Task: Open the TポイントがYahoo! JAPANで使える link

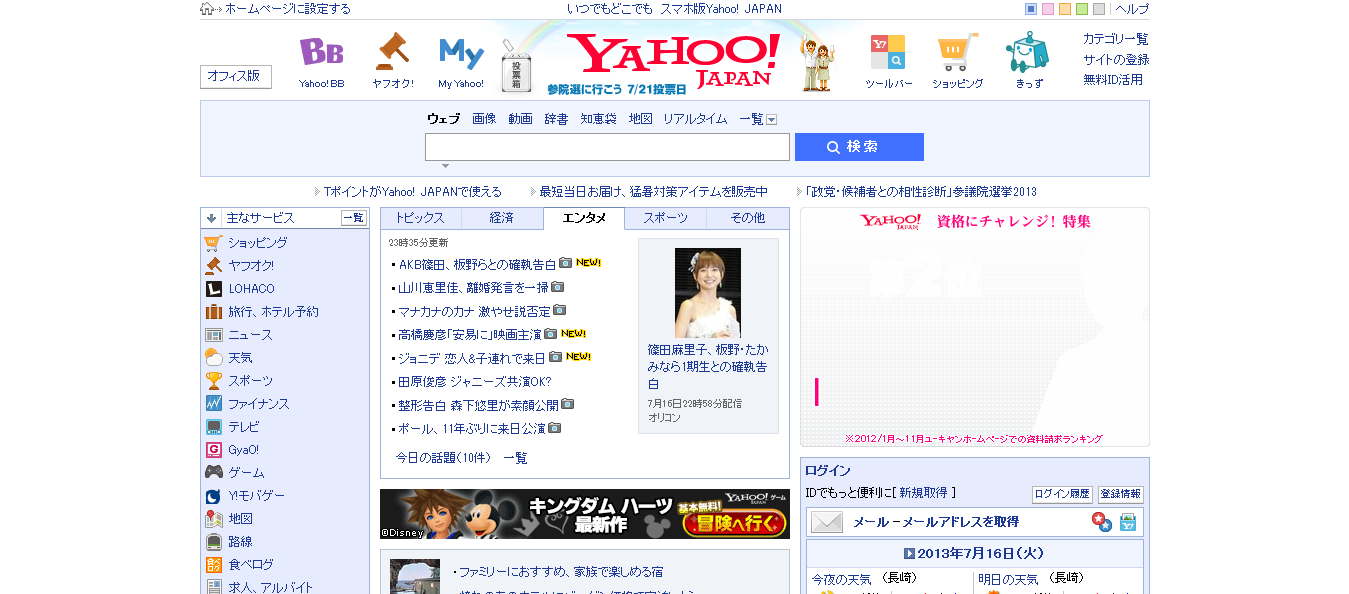Action: click(x=413, y=191)
